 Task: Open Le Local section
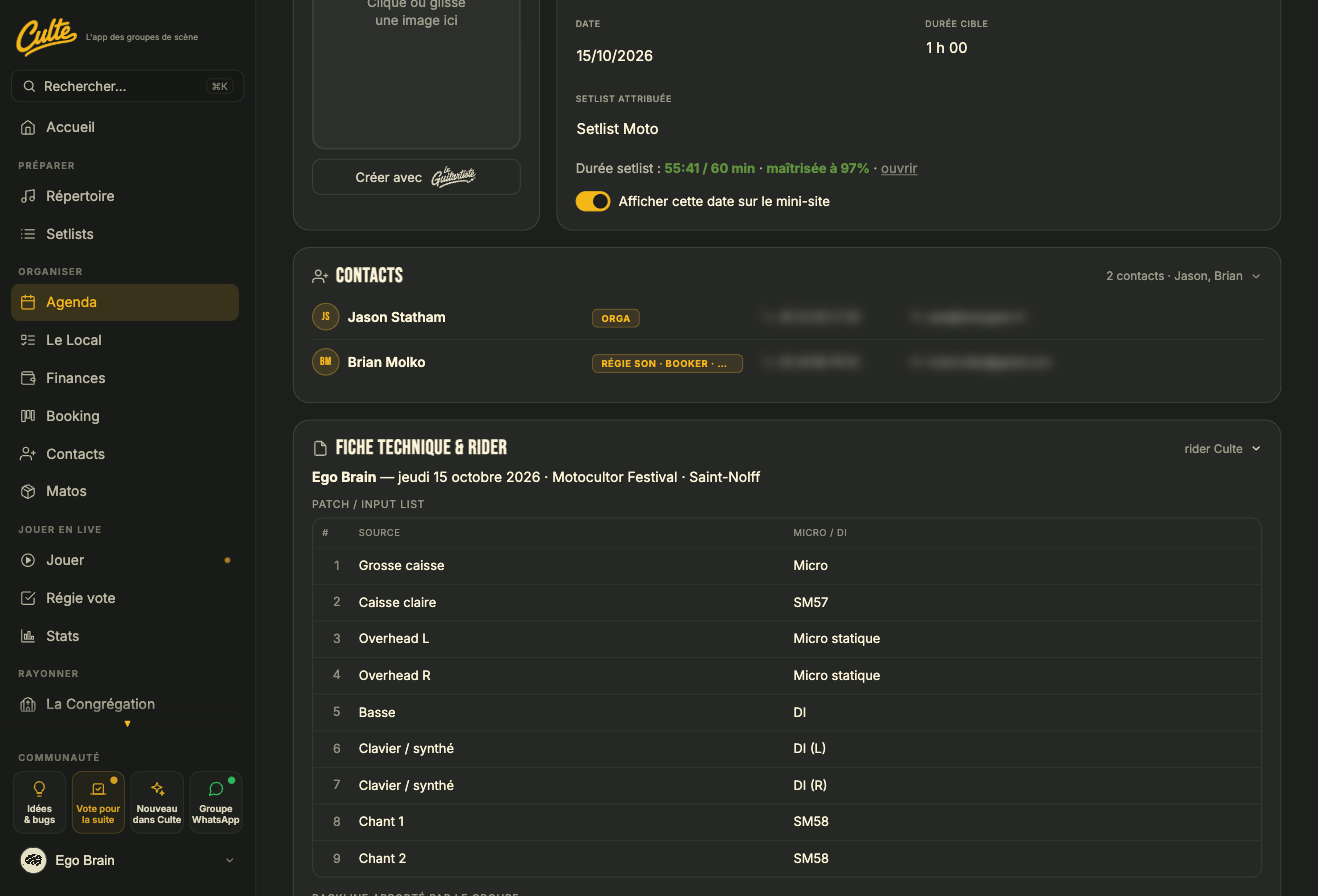[125, 340]
